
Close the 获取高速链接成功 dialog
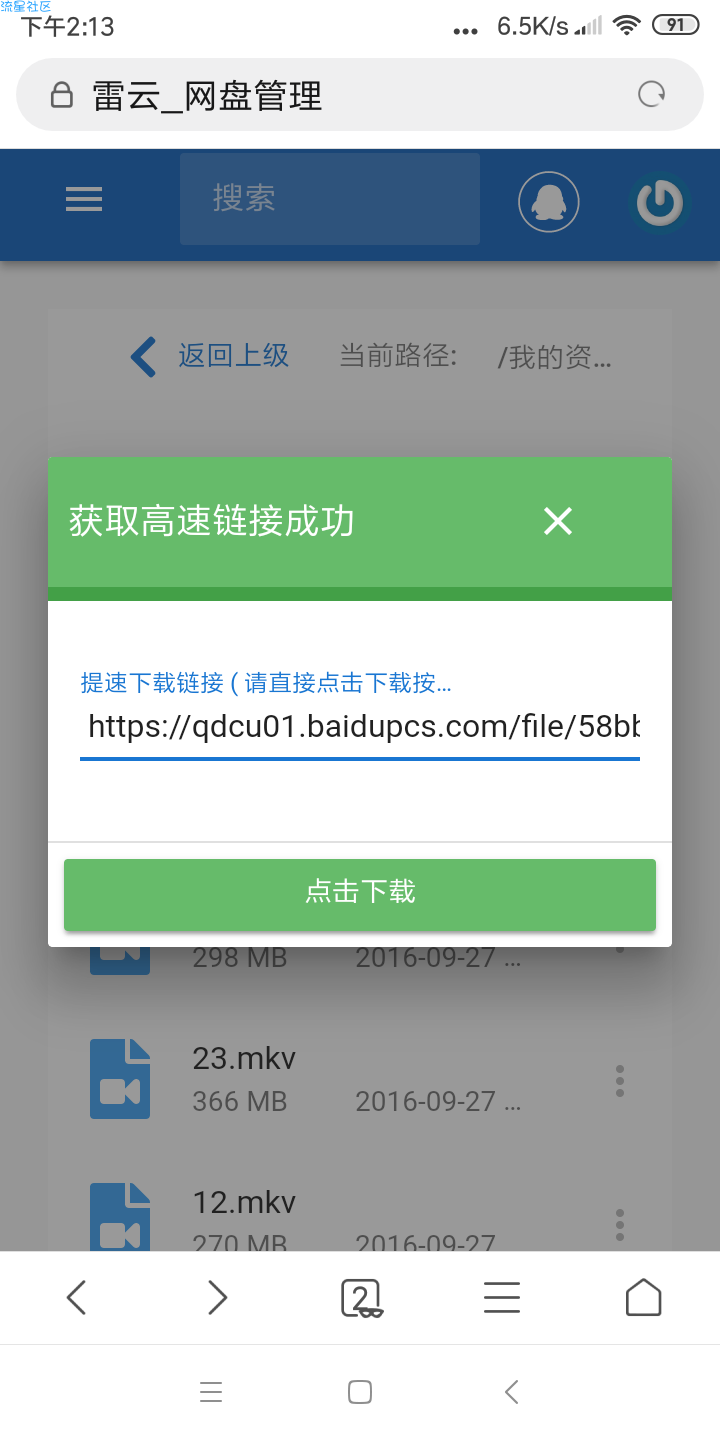[x=558, y=521]
